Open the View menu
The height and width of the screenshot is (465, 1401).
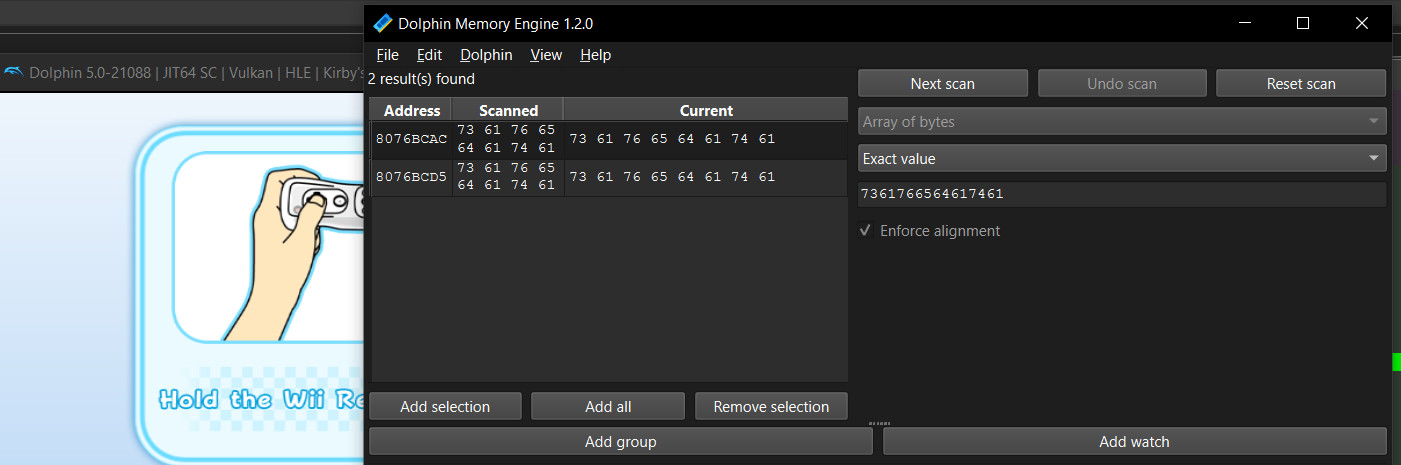click(546, 55)
